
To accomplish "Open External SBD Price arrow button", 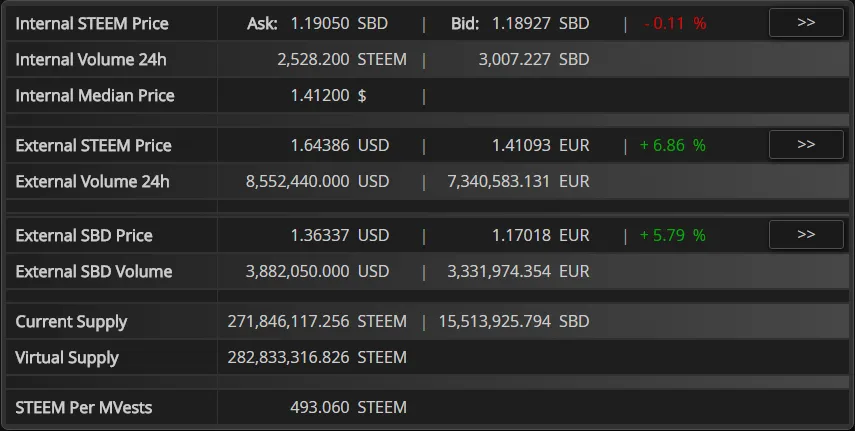I will [806, 235].
